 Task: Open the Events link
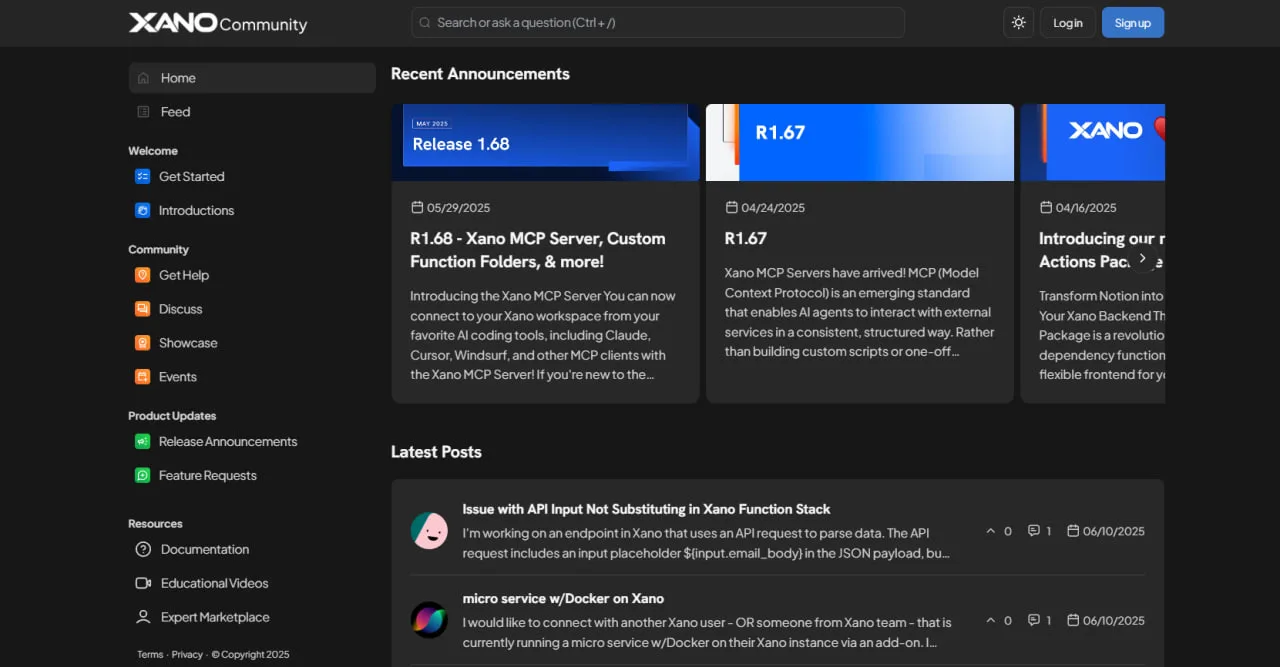tap(178, 377)
